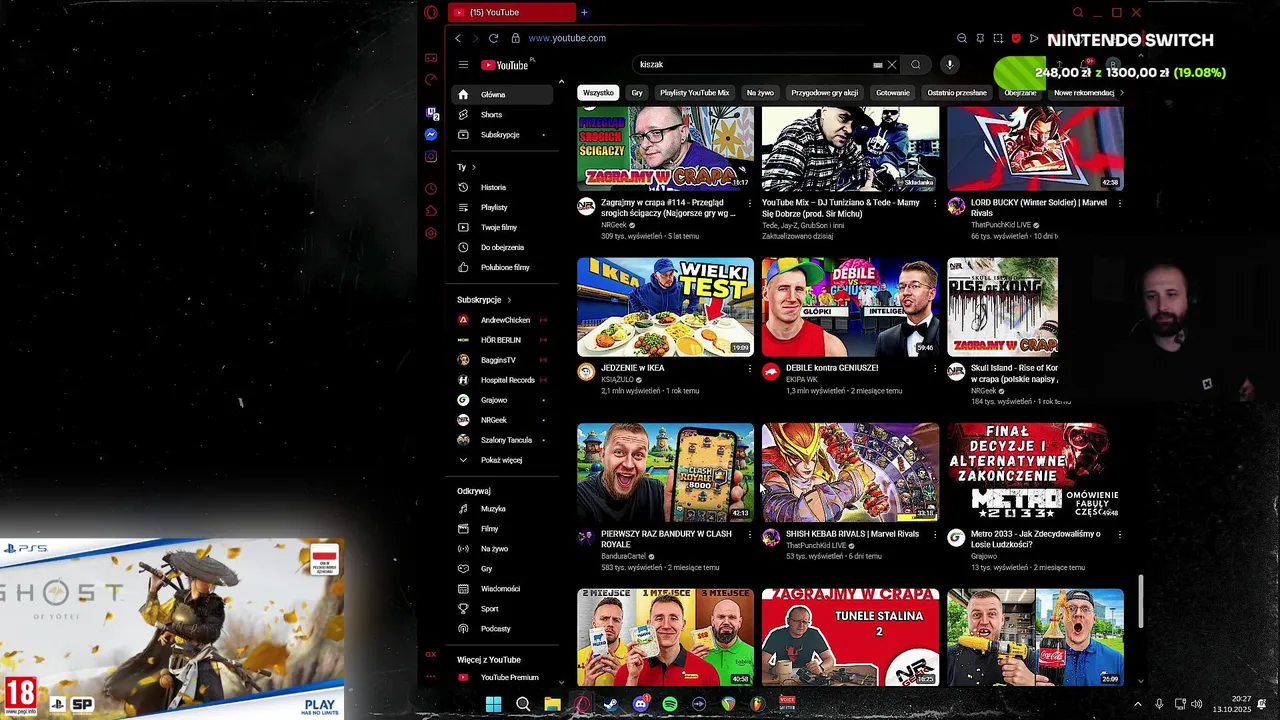The height and width of the screenshot is (720, 1280).
Task: Open tab search magnifier in title bar
Action: point(1078,12)
